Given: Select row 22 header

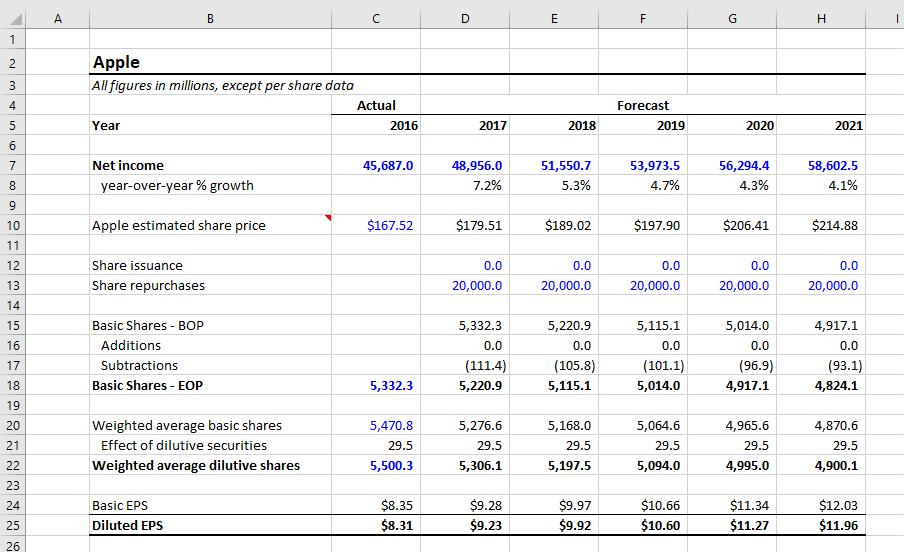Looking at the screenshot, I should pyautogui.click(x=13, y=465).
